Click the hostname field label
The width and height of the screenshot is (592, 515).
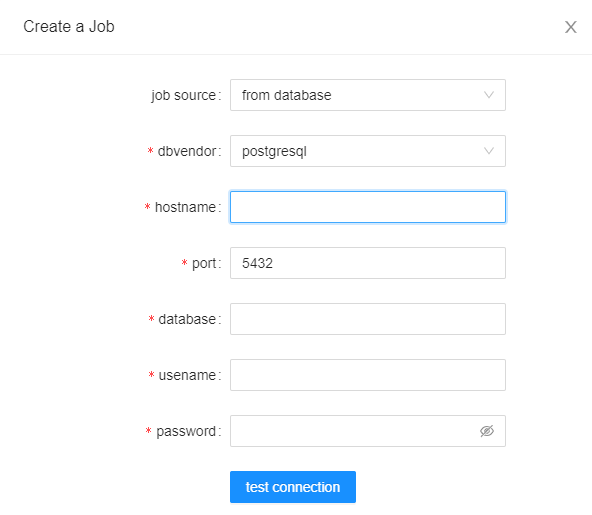click(x=185, y=207)
